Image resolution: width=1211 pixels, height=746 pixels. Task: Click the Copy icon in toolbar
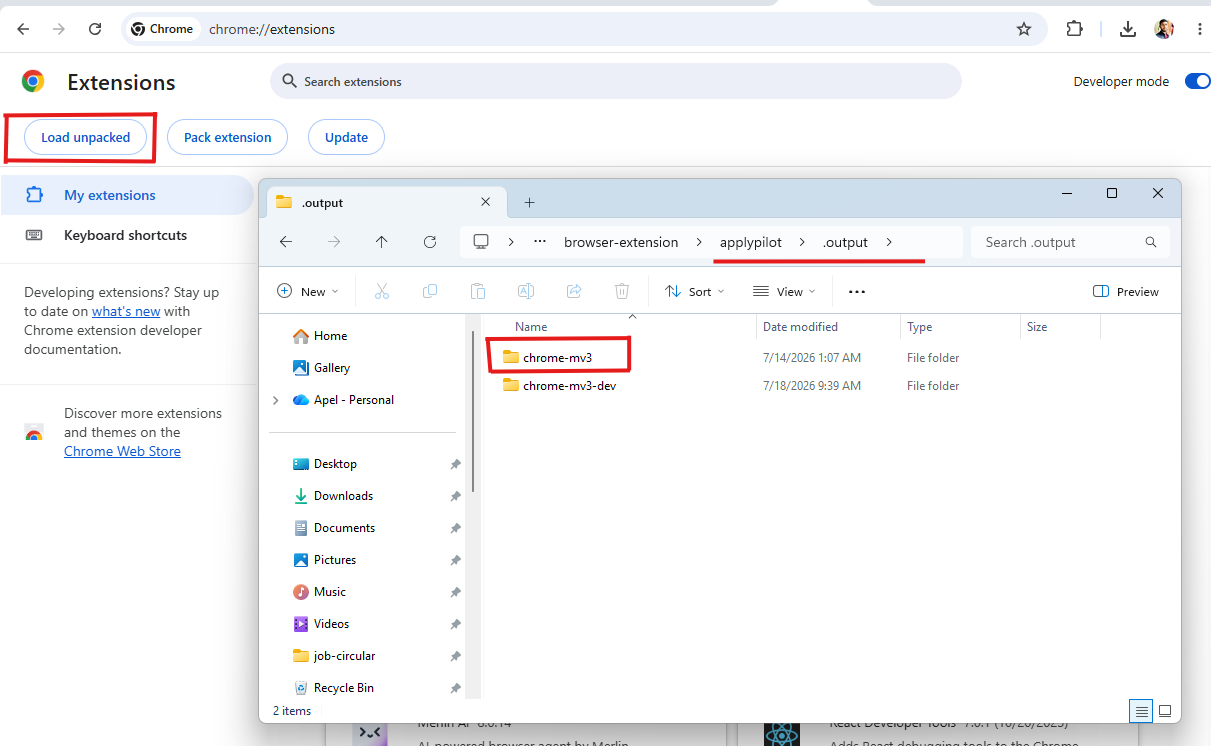pos(430,291)
